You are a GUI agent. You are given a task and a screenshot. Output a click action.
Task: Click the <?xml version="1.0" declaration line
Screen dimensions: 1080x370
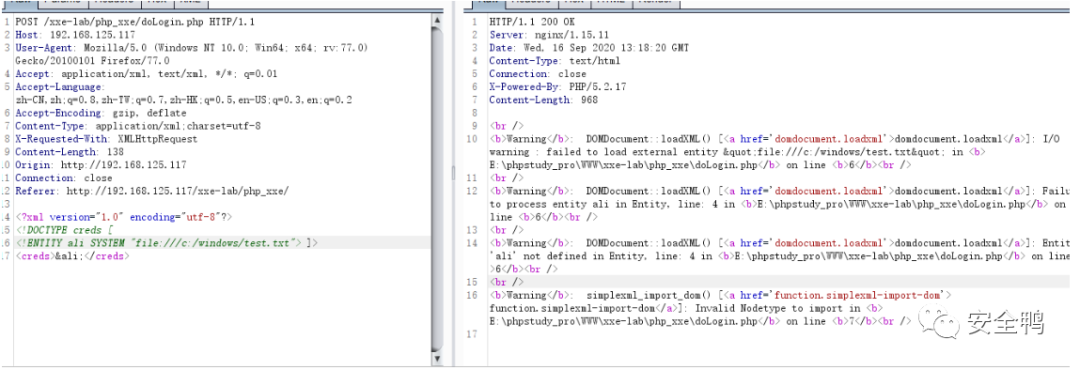[x=124, y=217]
